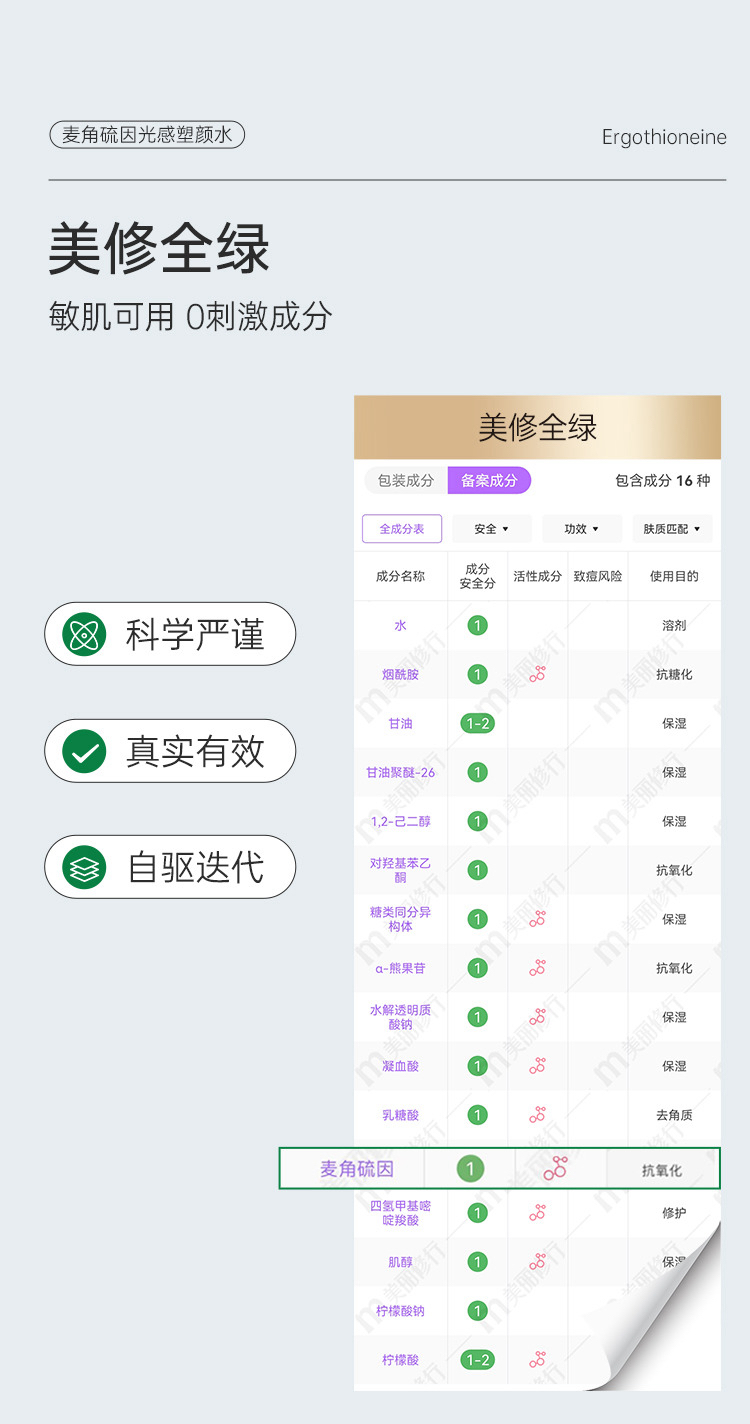Viewport: 750px width, 1424px height.
Task: Click safety score badge for 柠檬酸钠
Action: [x=478, y=1311]
